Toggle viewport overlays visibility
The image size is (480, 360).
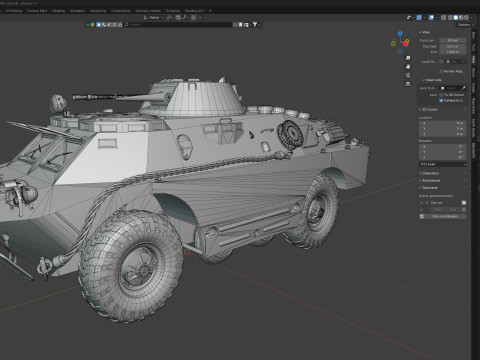click(431, 17)
